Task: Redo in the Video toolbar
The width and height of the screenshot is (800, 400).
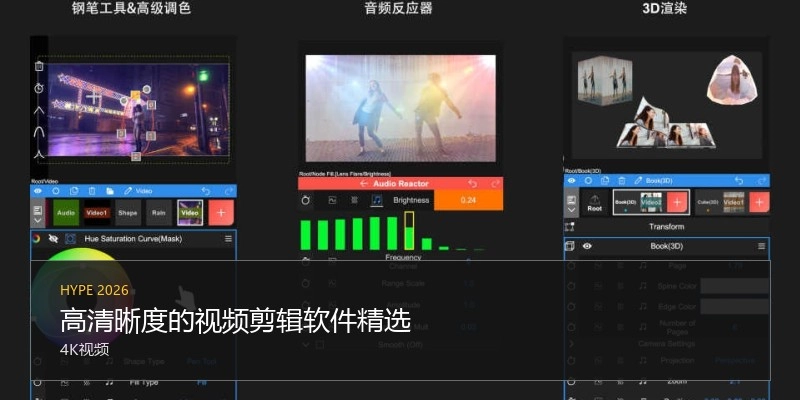Action: (229, 191)
